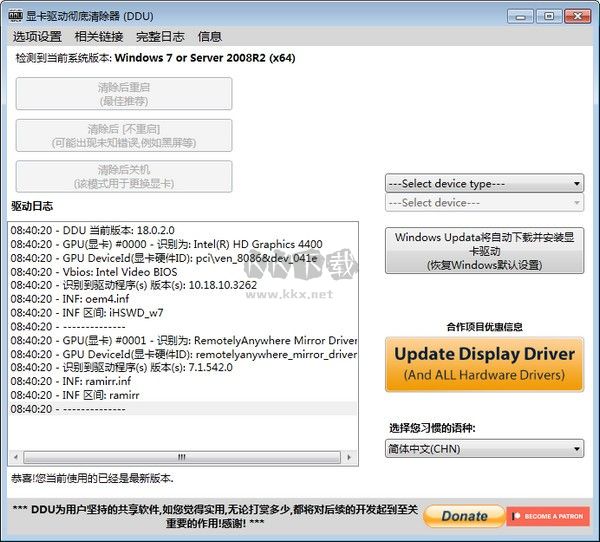Viewport: 600px width, 542px height.
Task: Close the DDU window
Action: 577,16
